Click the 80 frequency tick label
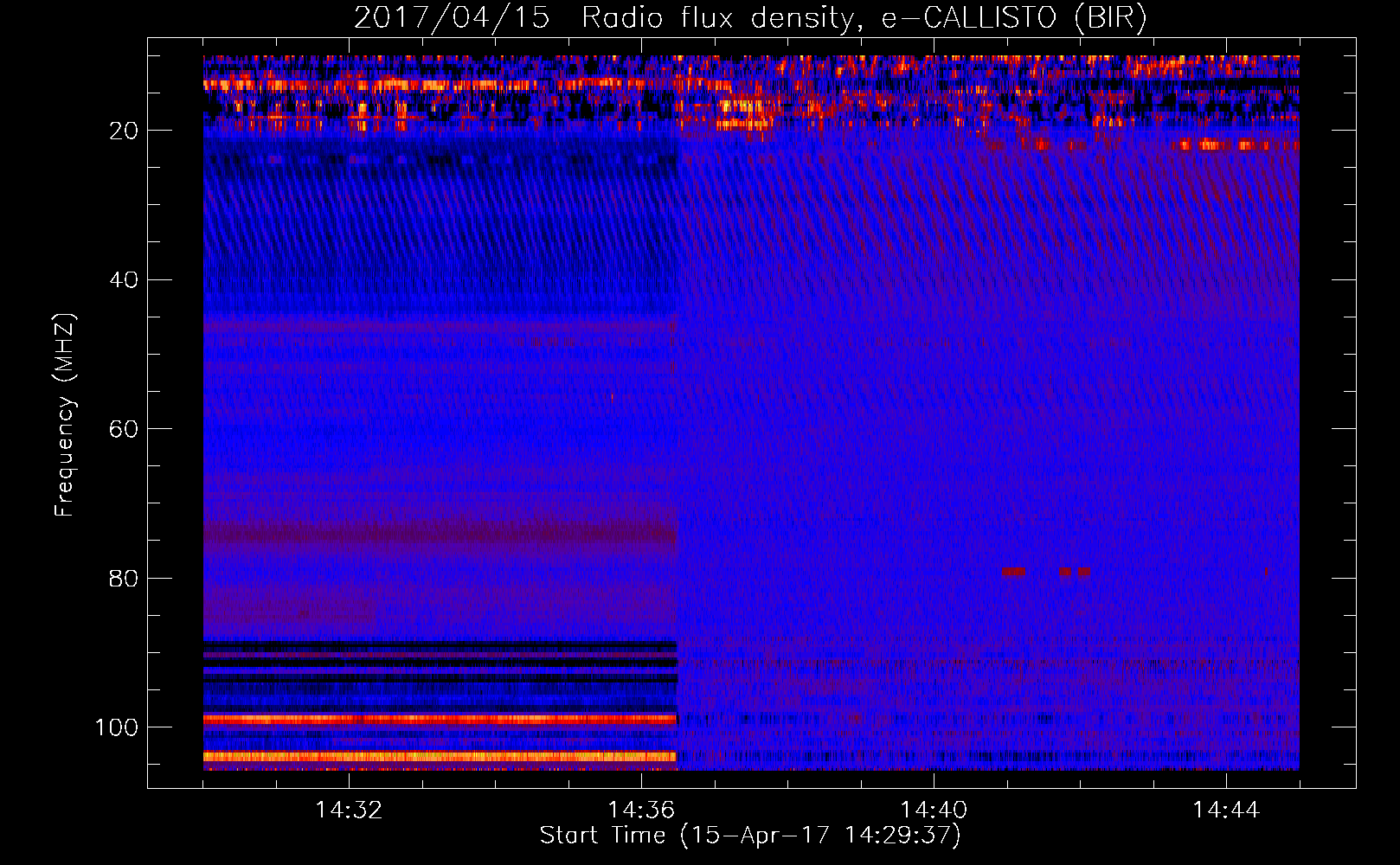The image size is (1400, 865). 124,579
